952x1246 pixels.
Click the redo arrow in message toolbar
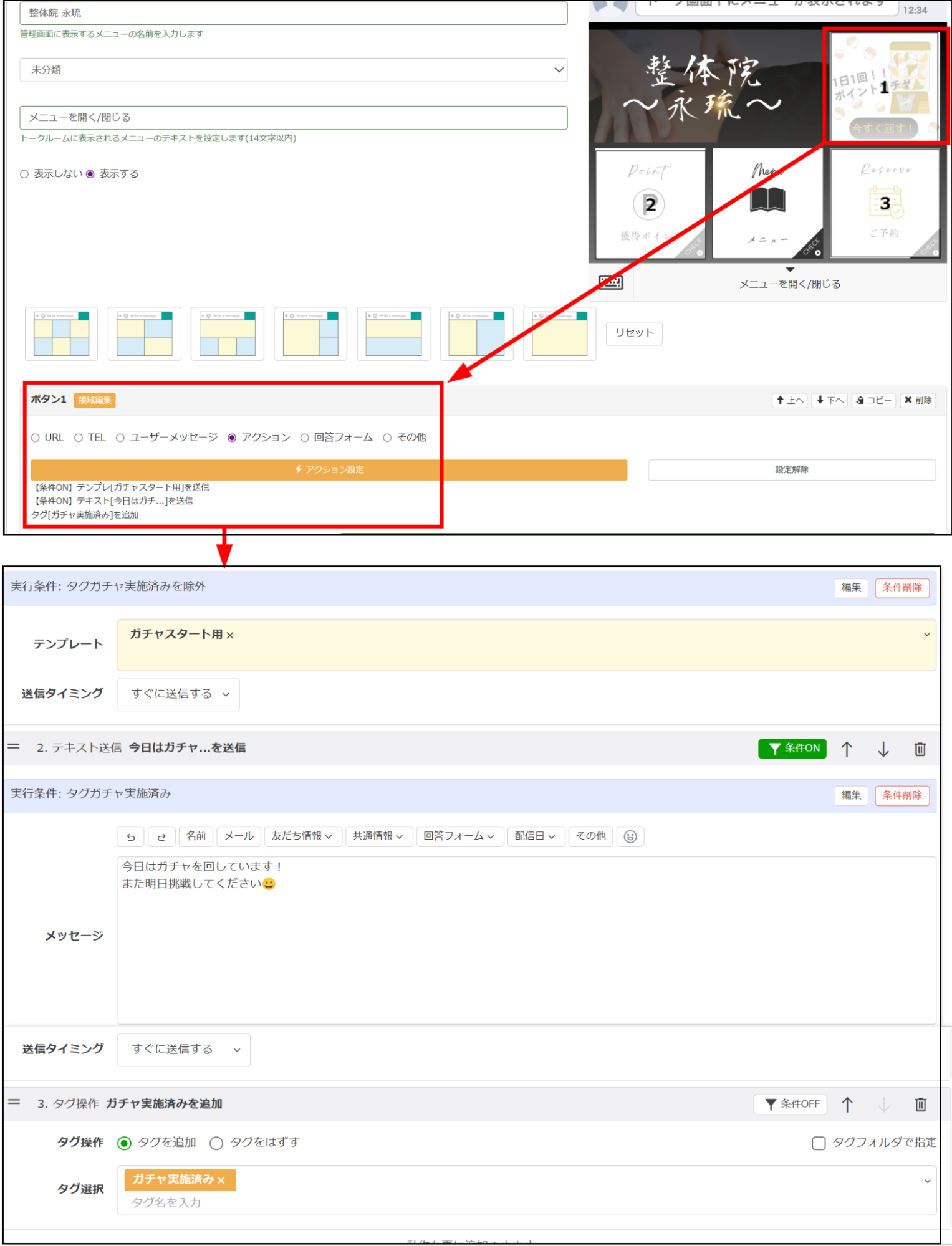[161, 836]
